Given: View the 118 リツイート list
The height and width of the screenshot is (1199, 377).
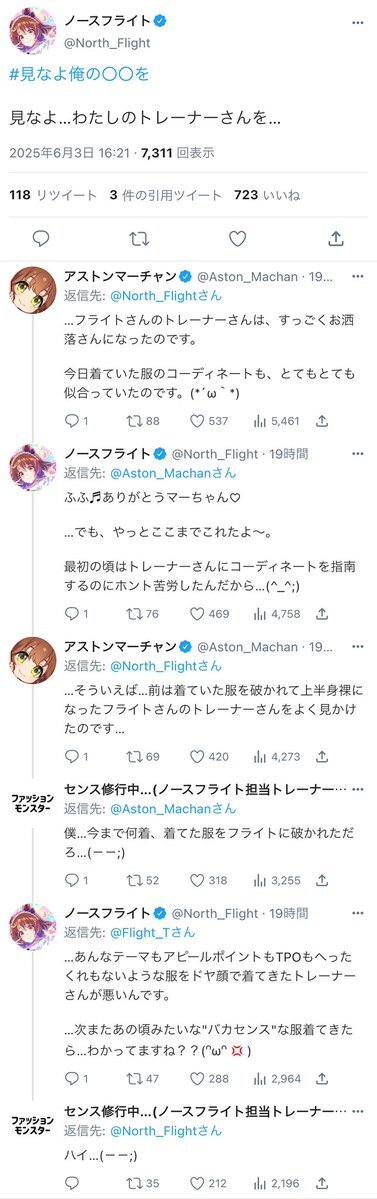Looking at the screenshot, I should coord(53,195).
